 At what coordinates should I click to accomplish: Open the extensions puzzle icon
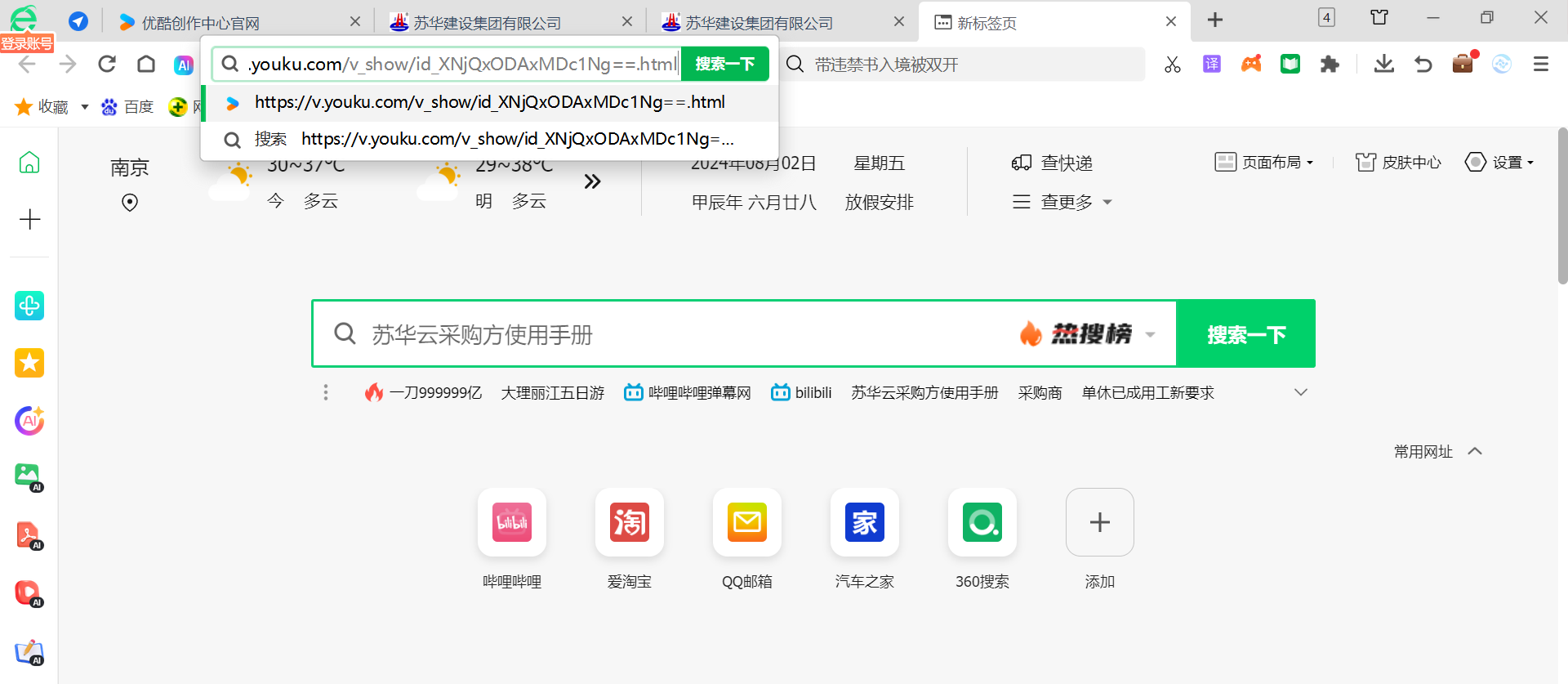[1330, 64]
